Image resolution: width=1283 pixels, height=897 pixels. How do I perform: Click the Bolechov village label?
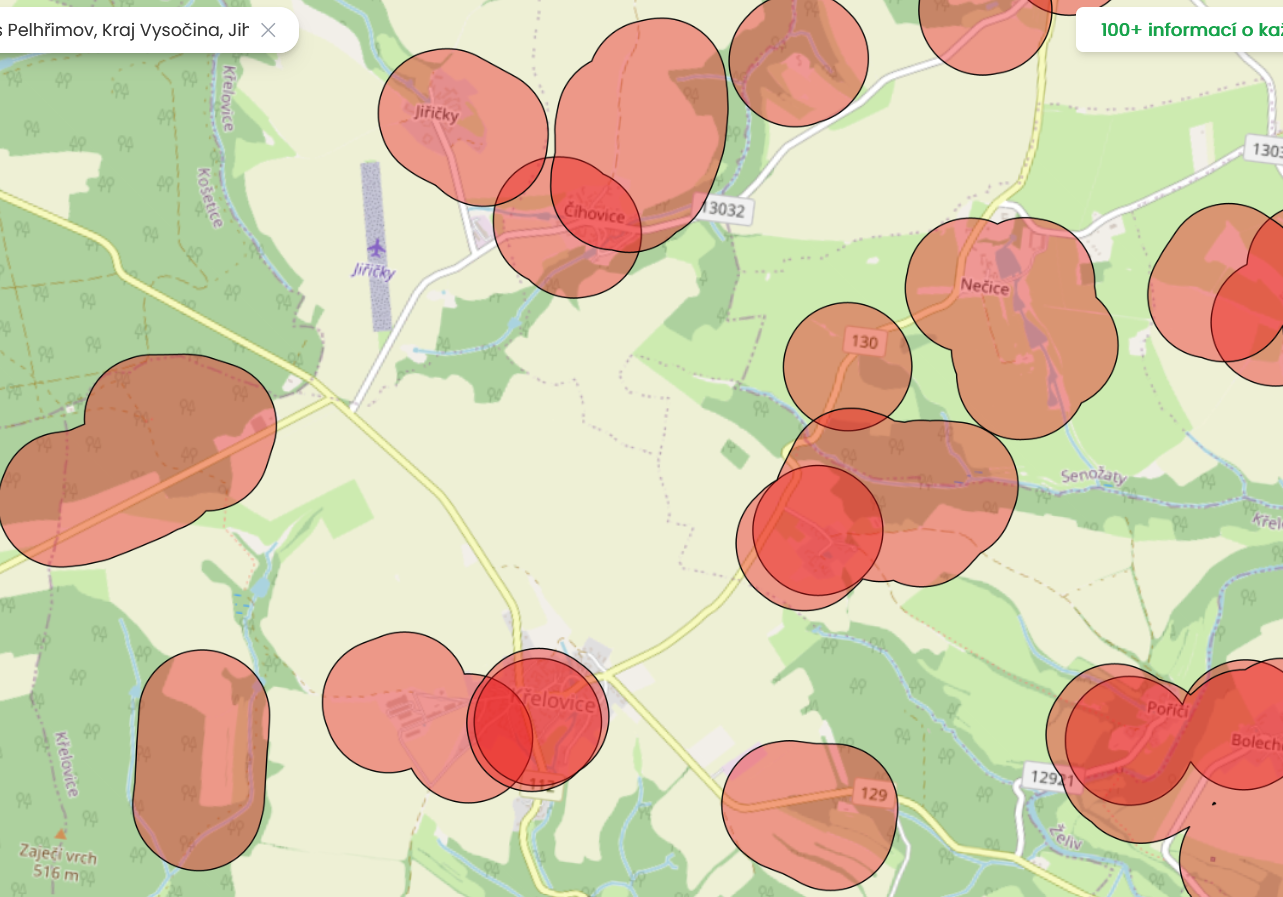click(x=1256, y=743)
